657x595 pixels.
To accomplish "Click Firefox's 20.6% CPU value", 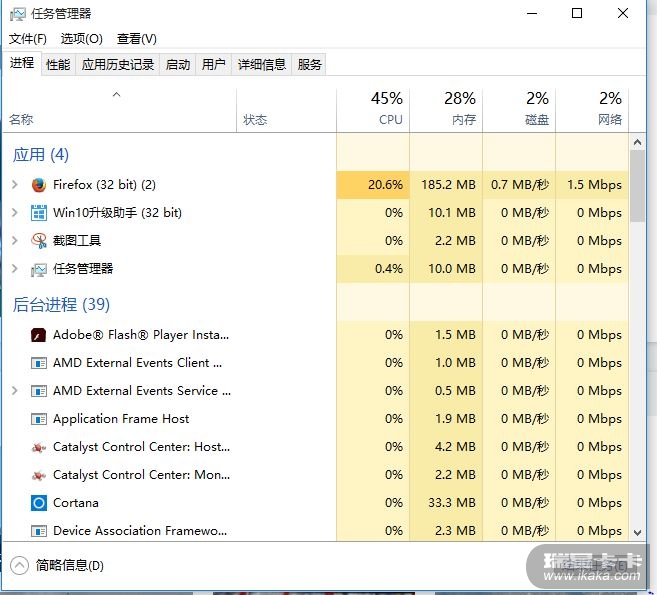I will coord(385,185).
